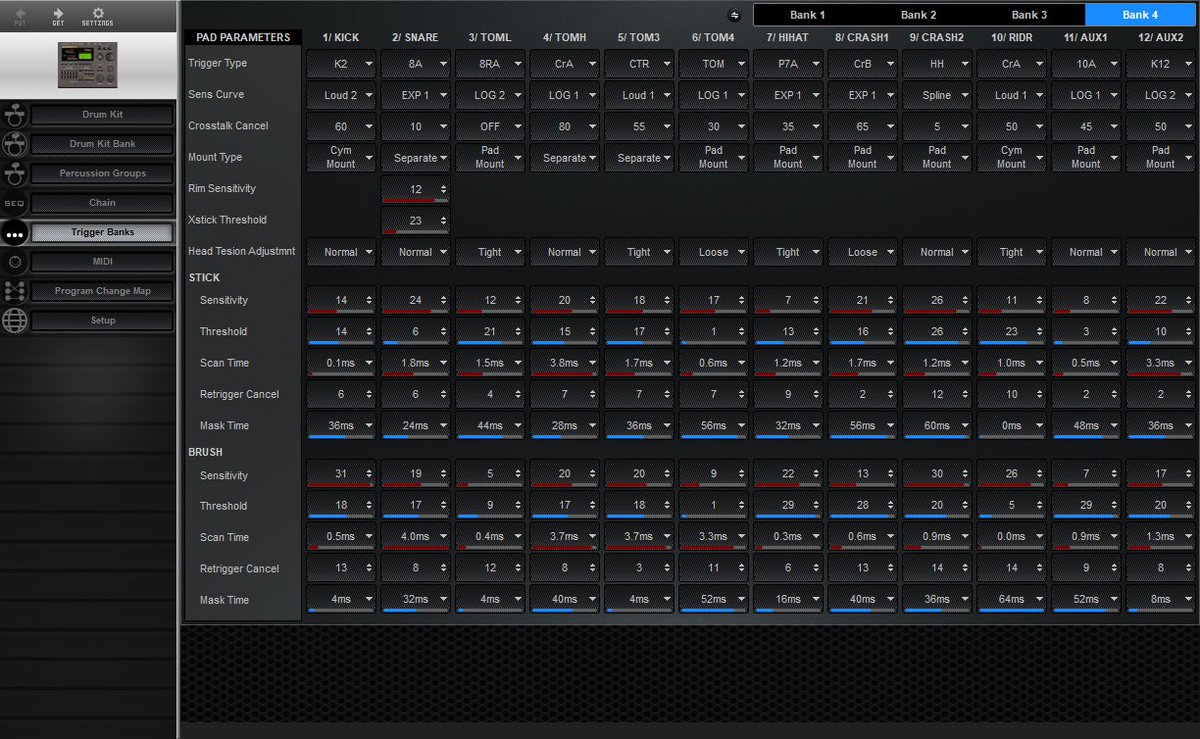Click the globe icon beside Setup
Image resolution: width=1200 pixels, height=739 pixels.
coord(14,321)
